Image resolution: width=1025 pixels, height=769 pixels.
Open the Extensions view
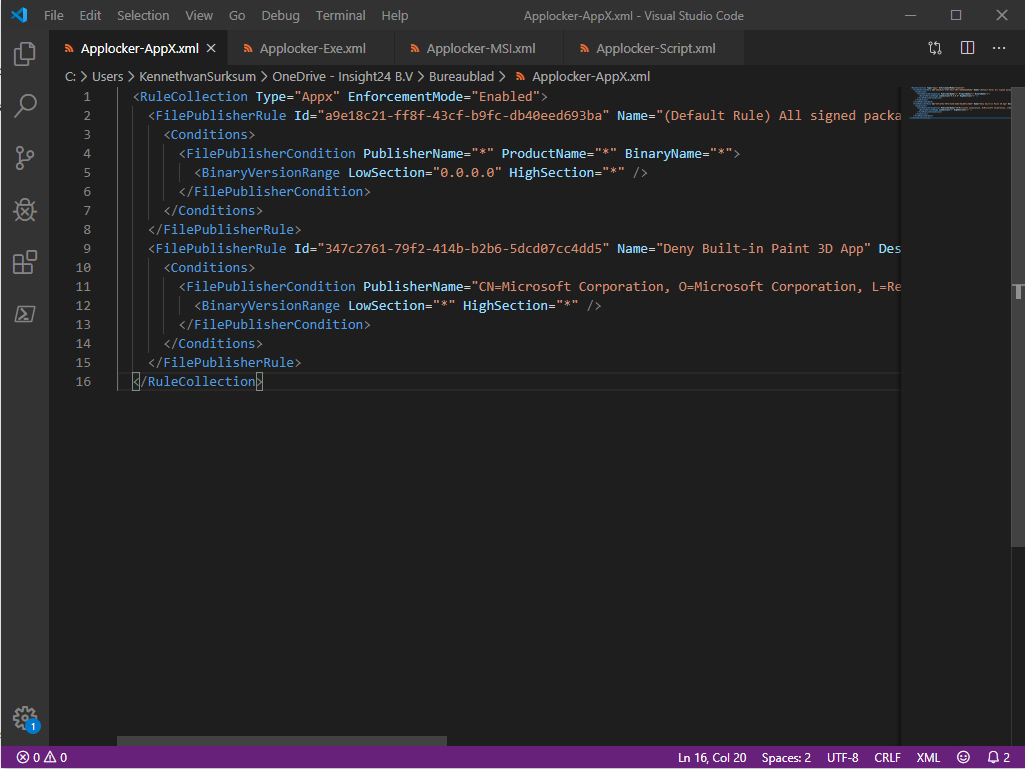pyautogui.click(x=25, y=262)
